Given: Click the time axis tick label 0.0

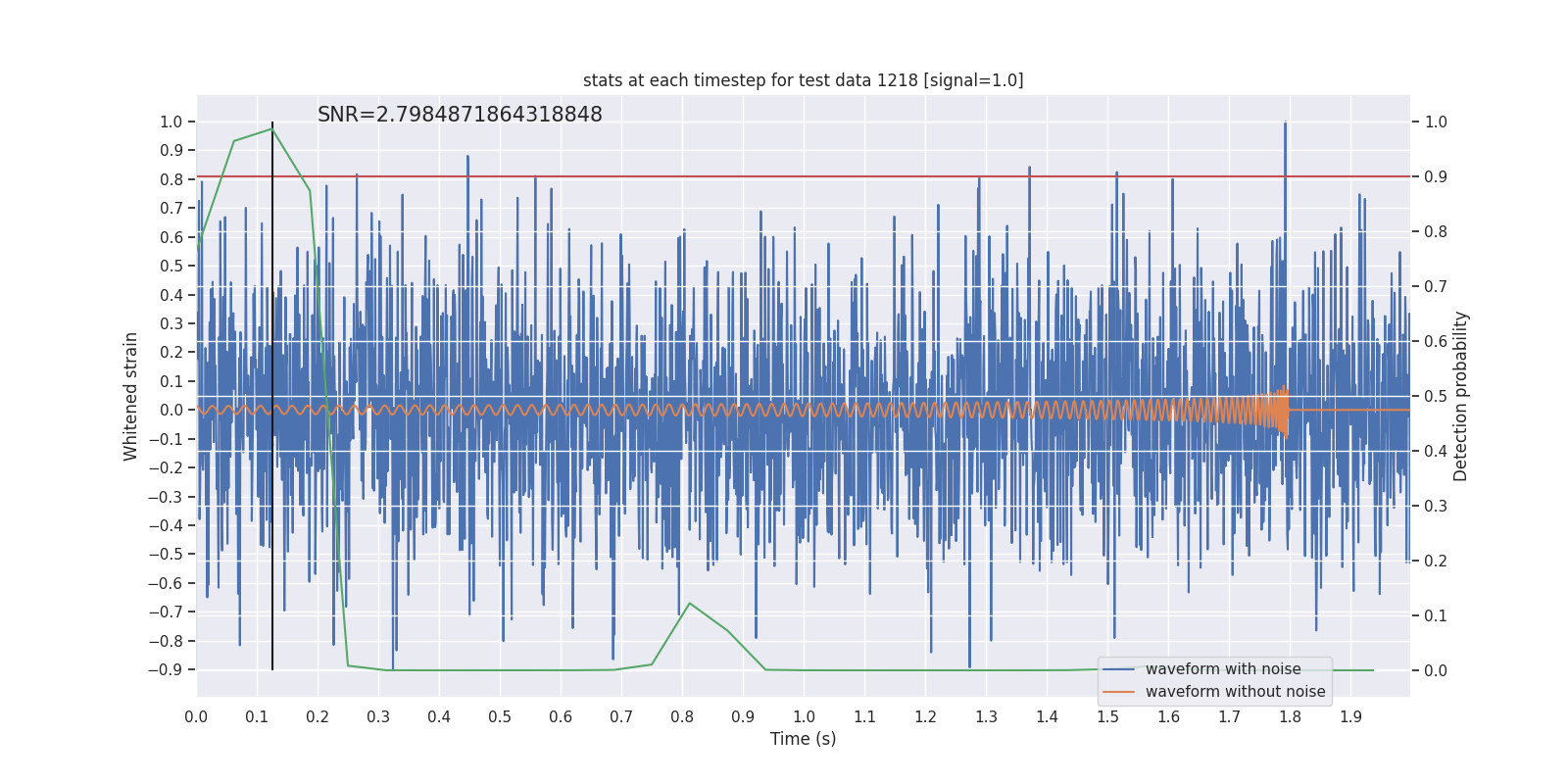Looking at the screenshot, I should (x=196, y=717).
